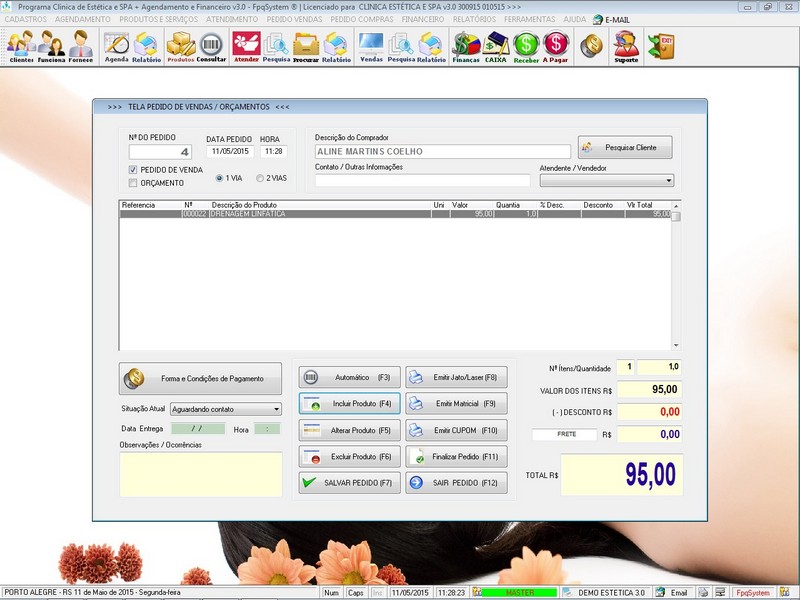Click the Email icon in status bar
Image resolution: width=800 pixels, height=600 pixels.
click(672, 593)
